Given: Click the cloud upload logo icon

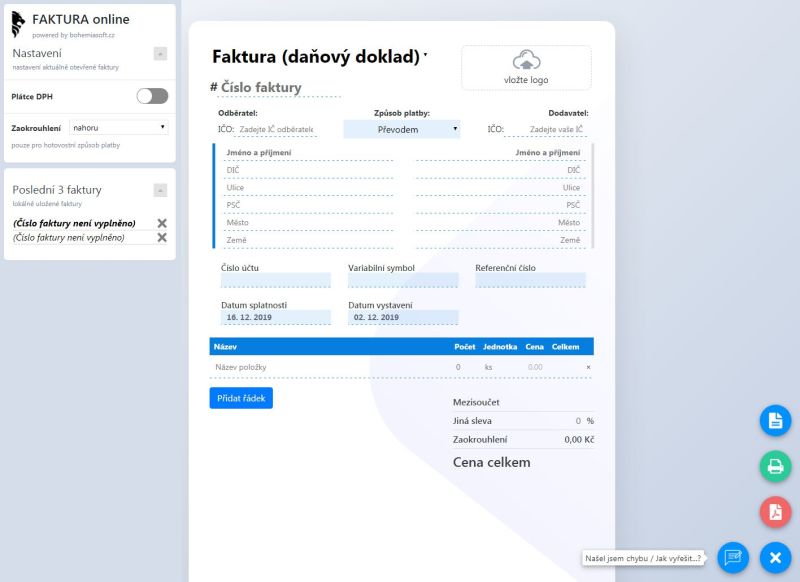Looking at the screenshot, I should [x=526, y=60].
